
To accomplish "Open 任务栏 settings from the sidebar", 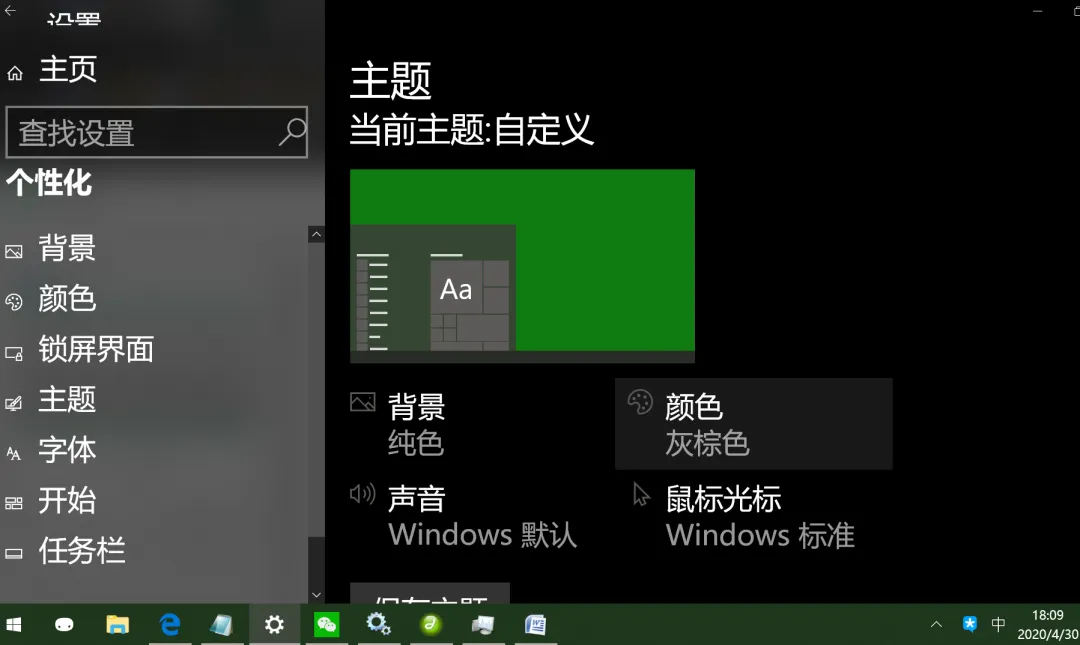I will (80, 551).
